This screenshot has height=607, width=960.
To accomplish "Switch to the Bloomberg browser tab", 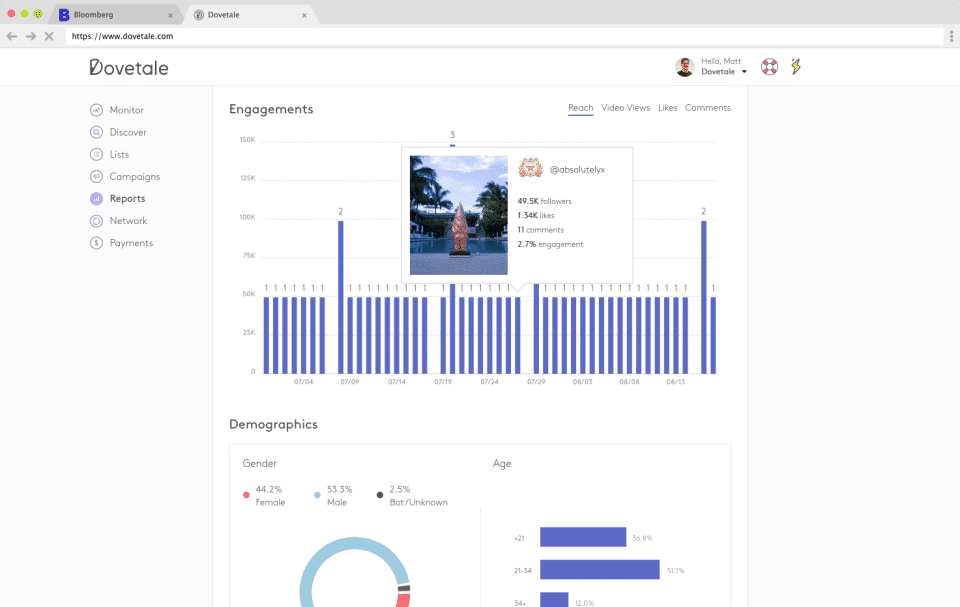I will [x=110, y=15].
